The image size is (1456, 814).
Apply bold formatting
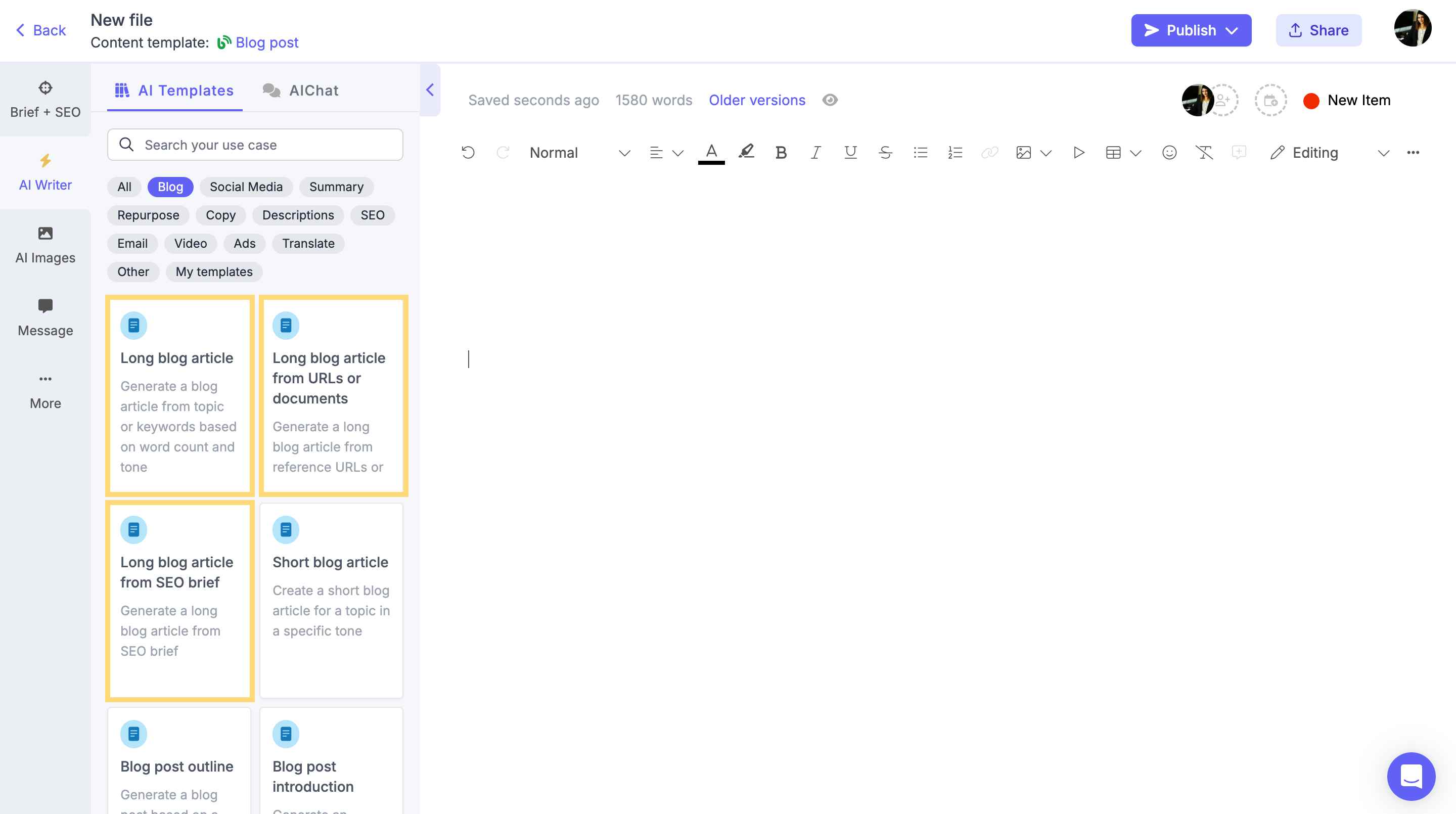point(781,153)
